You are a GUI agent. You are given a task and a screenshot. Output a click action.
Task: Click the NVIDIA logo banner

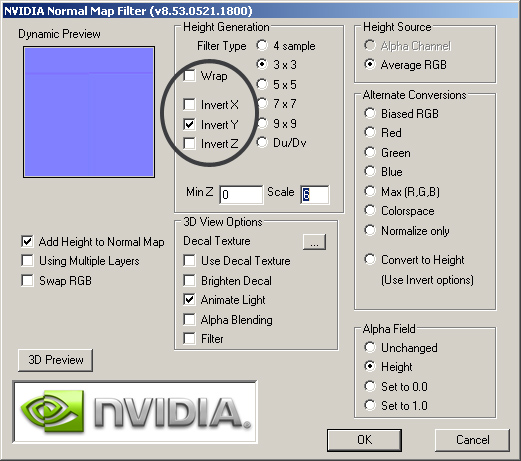pyautogui.click(x=135, y=412)
